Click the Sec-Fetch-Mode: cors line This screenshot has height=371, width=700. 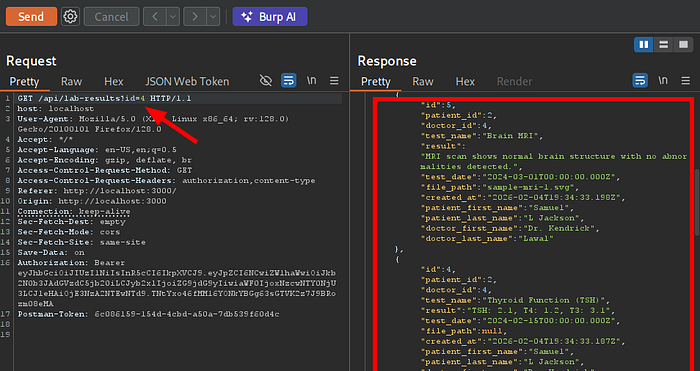click(x=69, y=232)
